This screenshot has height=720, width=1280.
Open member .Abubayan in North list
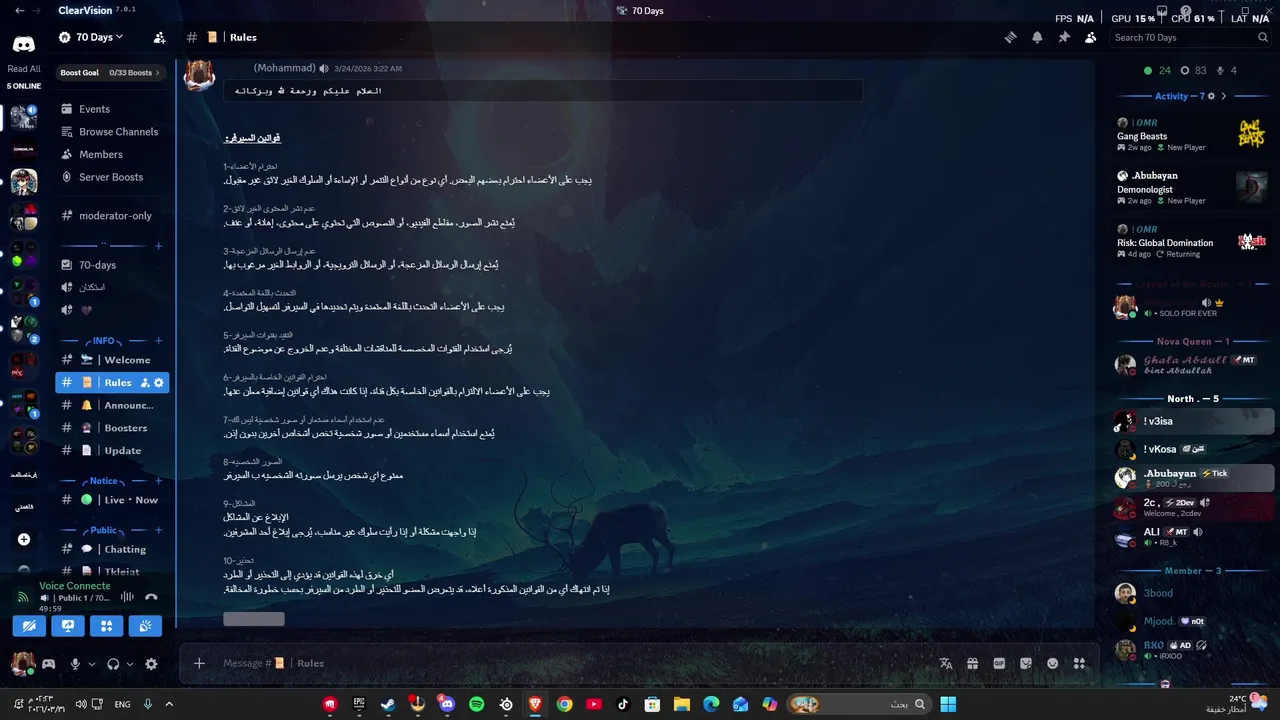click(1192, 477)
